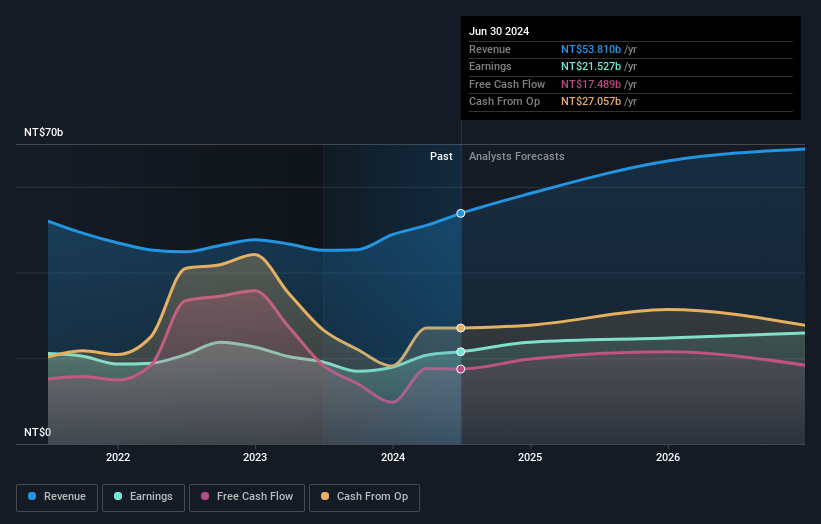Click the NT$70b axis label

click(x=43, y=132)
